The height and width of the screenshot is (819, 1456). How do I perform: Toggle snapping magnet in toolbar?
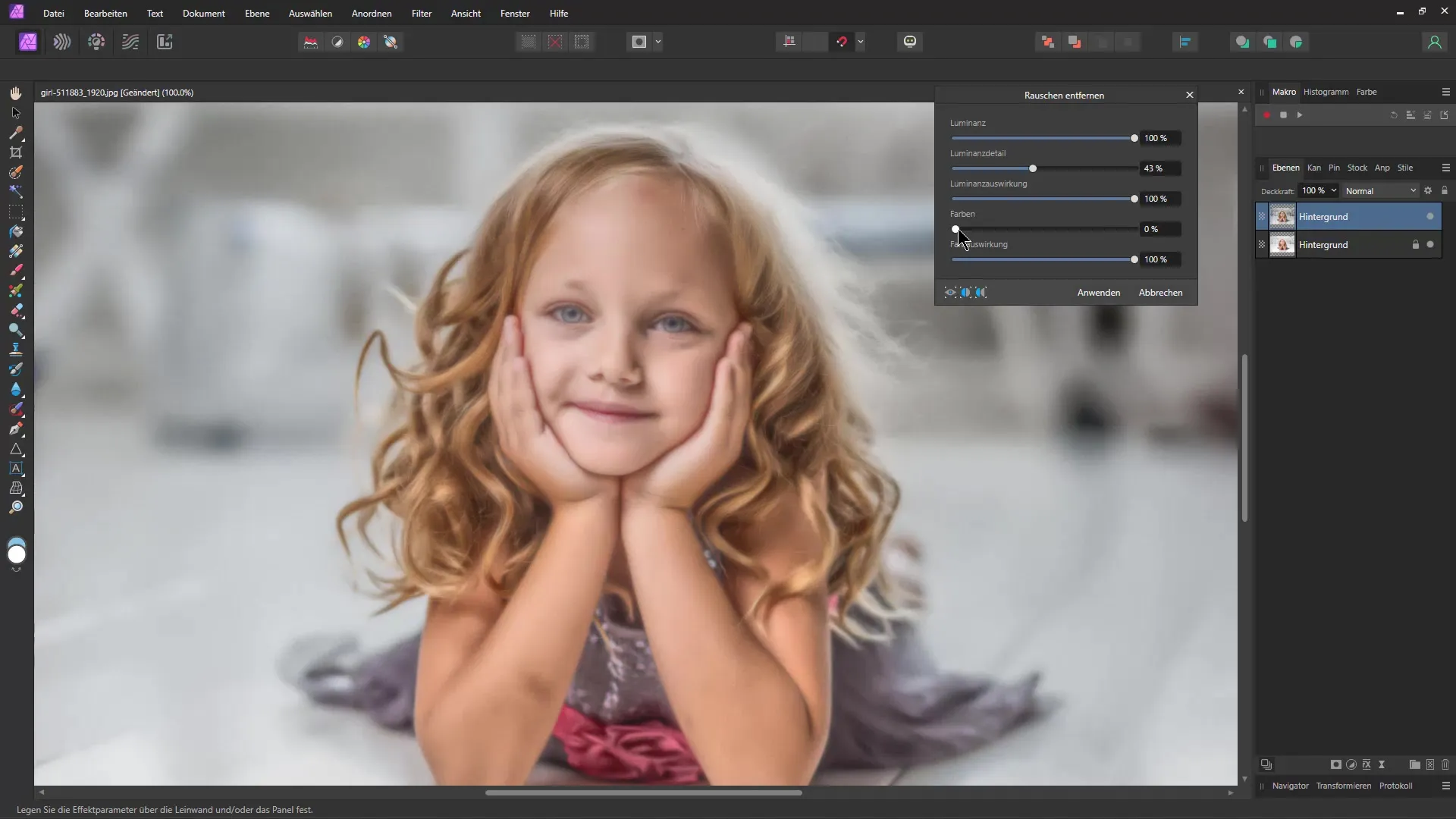[x=842, y=42]
